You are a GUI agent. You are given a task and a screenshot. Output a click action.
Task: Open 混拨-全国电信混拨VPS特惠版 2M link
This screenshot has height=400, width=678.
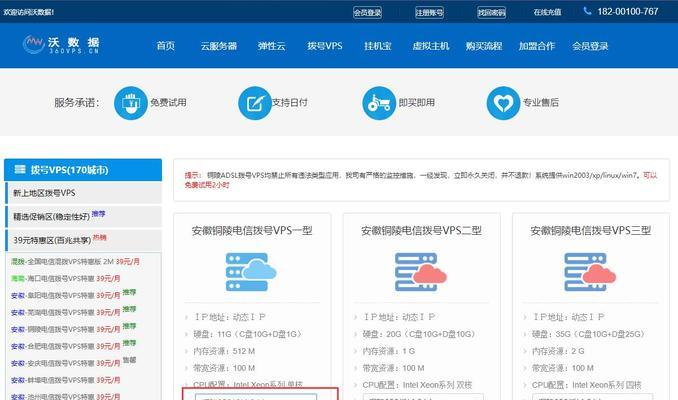tap(75, 262)
